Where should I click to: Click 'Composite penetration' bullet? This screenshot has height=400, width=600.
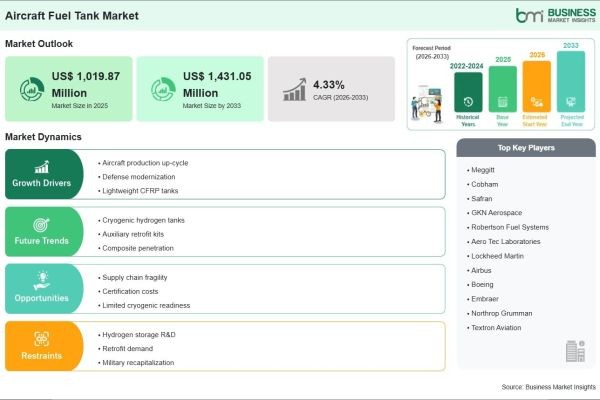[x=136, y=248]
